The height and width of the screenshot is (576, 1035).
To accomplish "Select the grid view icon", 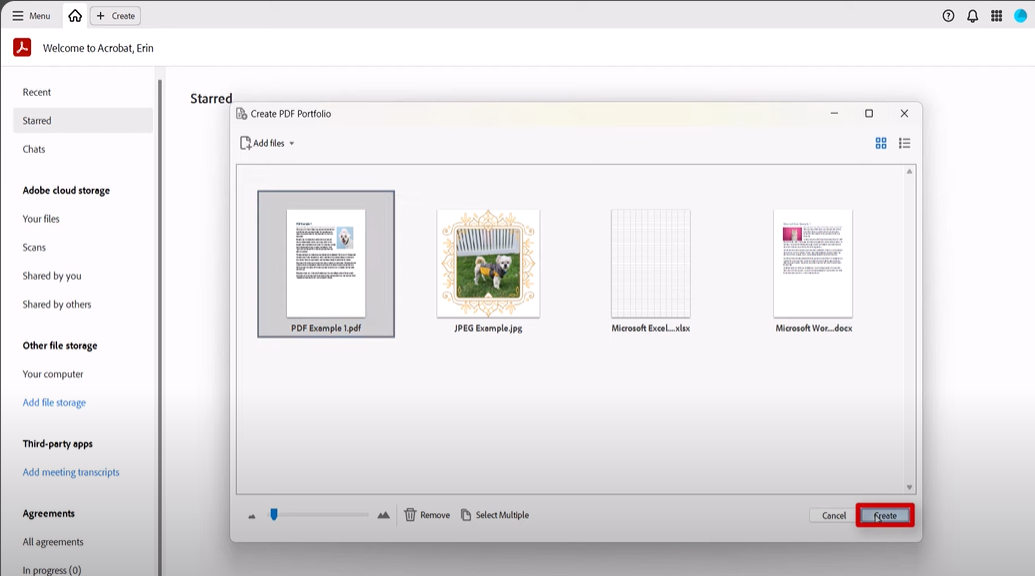I will coord(881,143).
